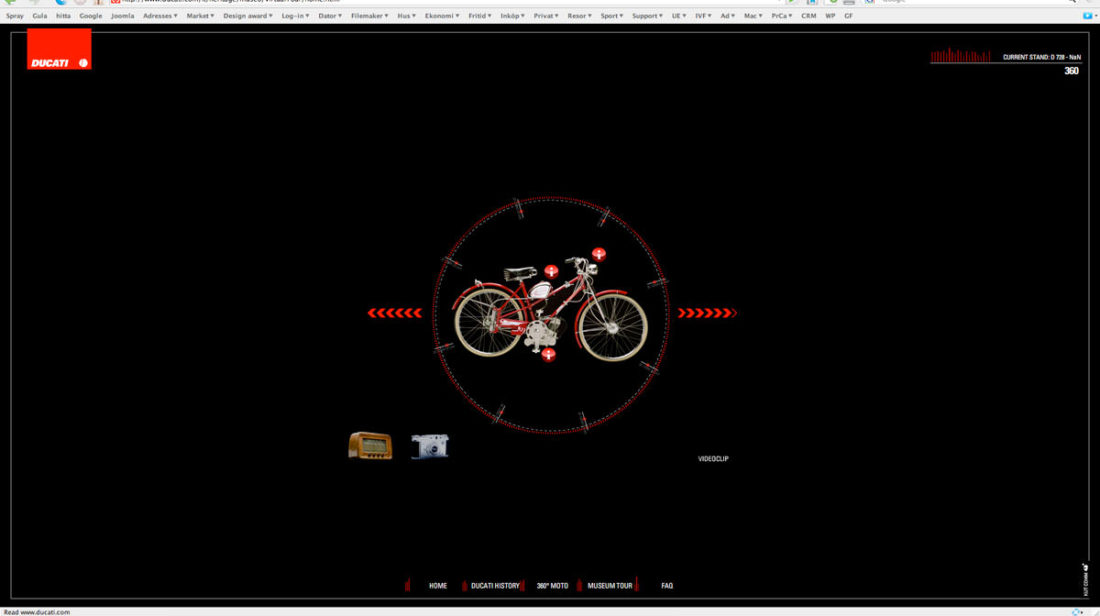Viewport: 1100px width, 616px height.
Task: Select the vintage radio thumbnail
Action: tap(370, 446)
